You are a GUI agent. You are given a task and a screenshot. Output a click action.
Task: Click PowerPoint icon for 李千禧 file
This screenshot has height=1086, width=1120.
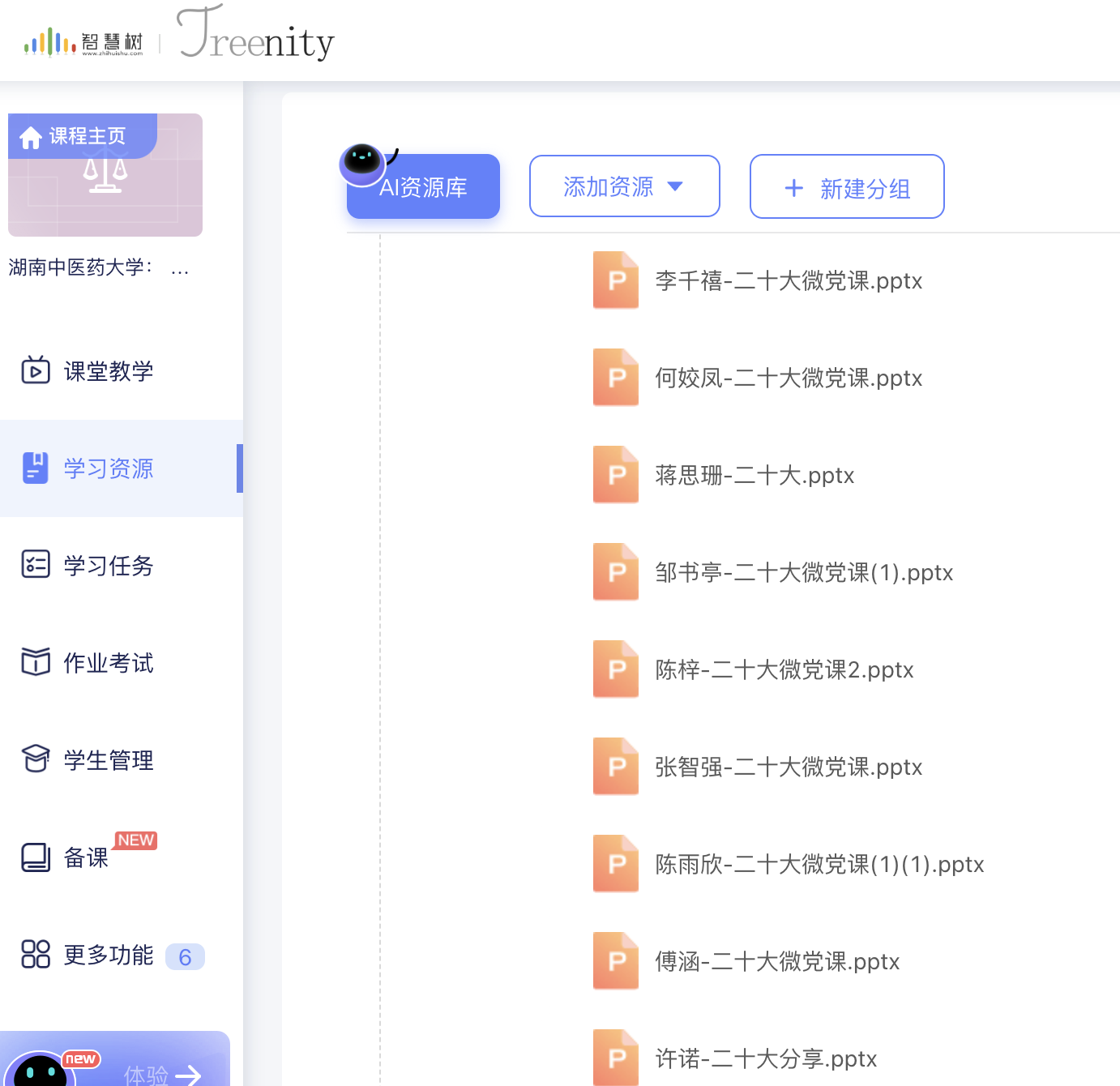click(616, 280)
